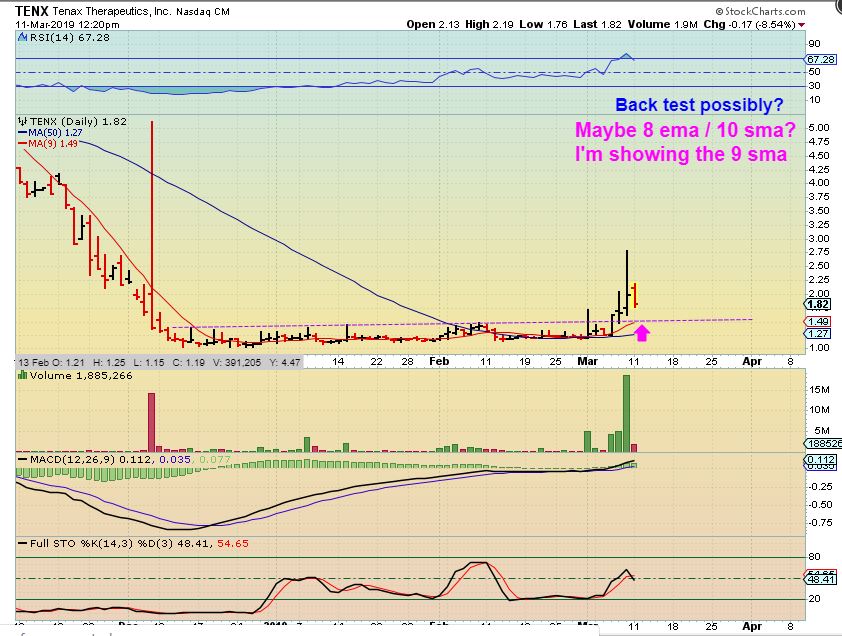Viewport: 842px width, 636px height.
Task: Select the TENX ticker symbol in header
Action: (x=32, y=11)
